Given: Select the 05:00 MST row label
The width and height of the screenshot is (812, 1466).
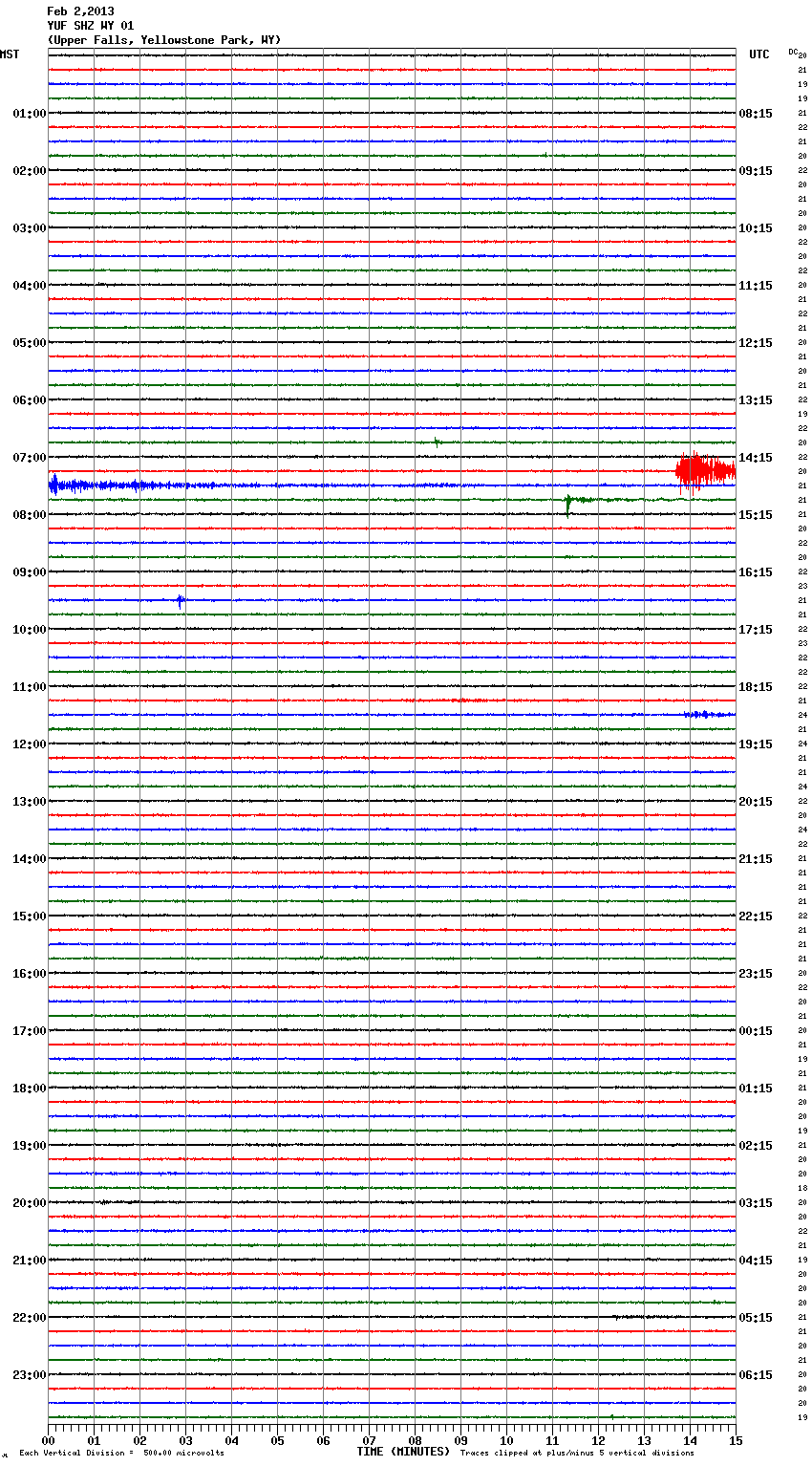Looking at the screenshot, I should point(30,343).
